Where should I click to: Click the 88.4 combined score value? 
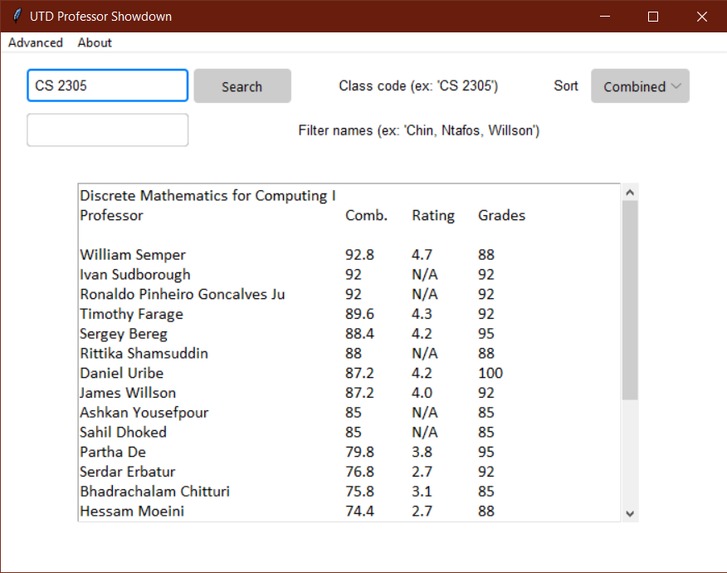359,333
